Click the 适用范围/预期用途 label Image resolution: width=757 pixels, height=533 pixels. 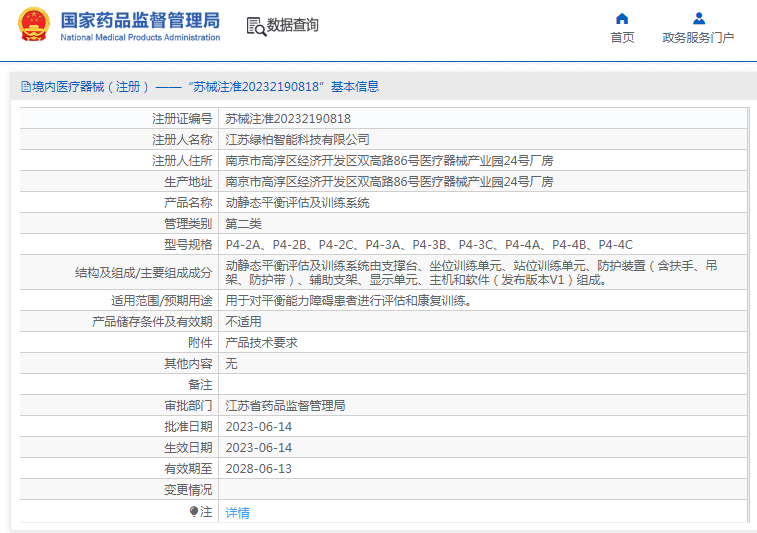coord(162,301)
